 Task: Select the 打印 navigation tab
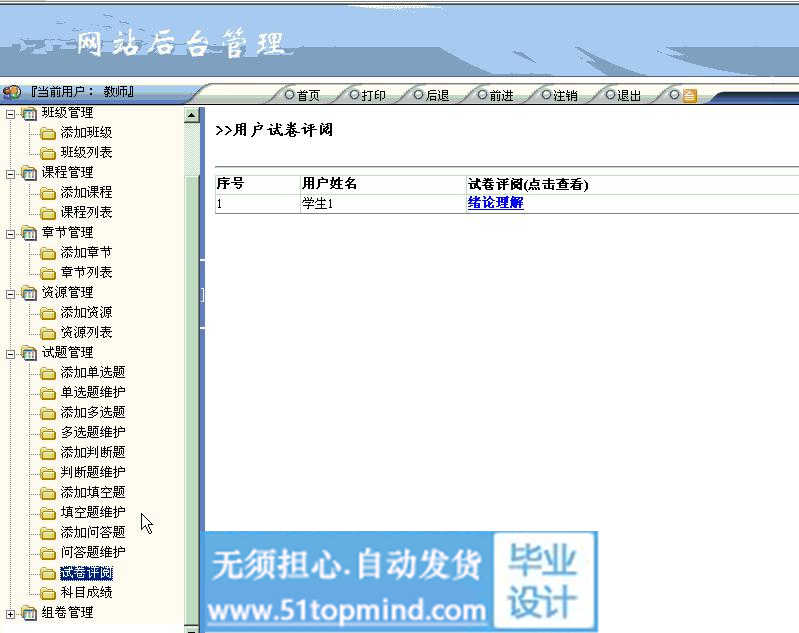coord(368,95)
